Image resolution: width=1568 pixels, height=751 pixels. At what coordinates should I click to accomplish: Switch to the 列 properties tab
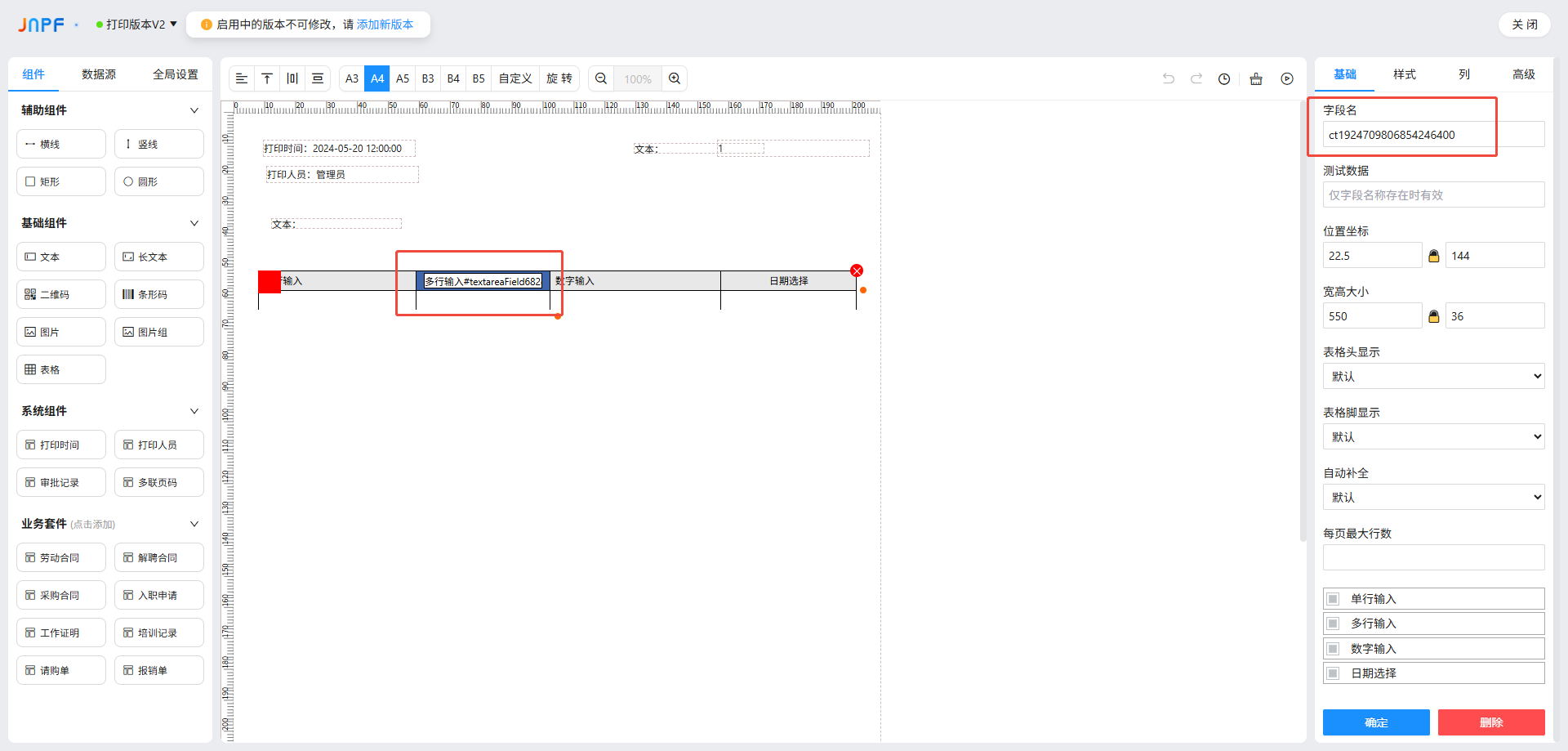coord(1464,74)
